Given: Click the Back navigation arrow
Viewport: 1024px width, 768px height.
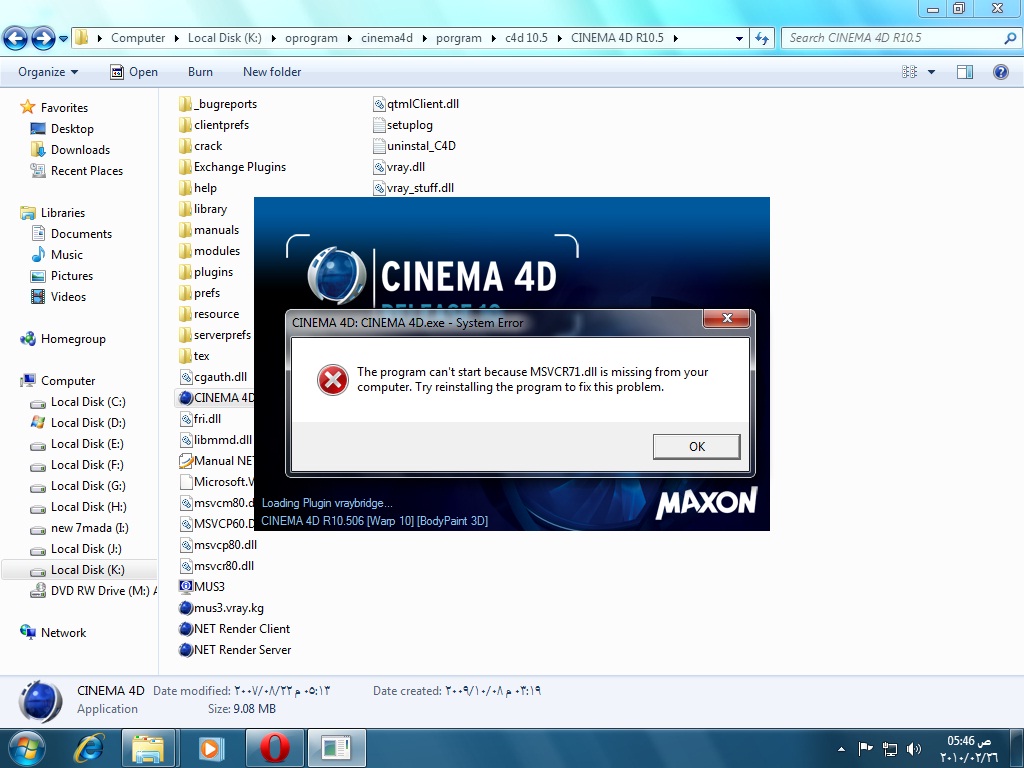Looking at the screenshot, I should point(16,39).
